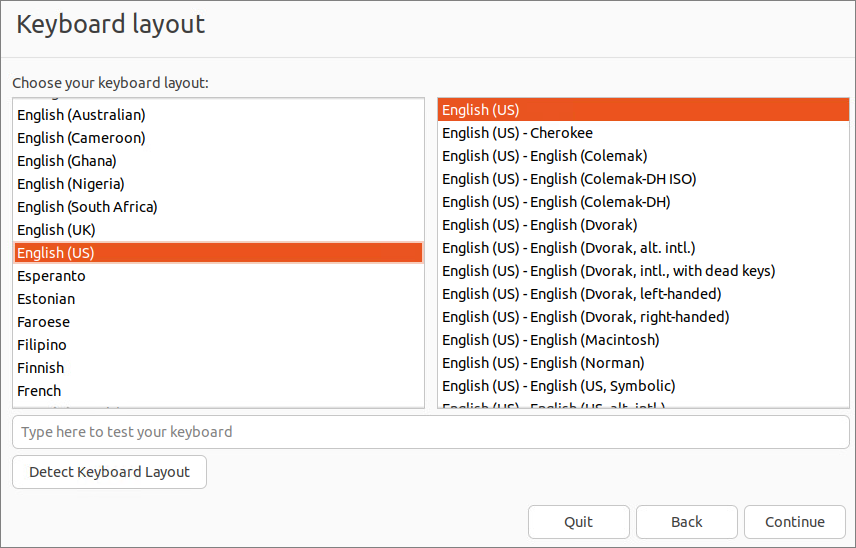Select English (Dvorak) variant
The image size is (856, 548).
(539, 225)
